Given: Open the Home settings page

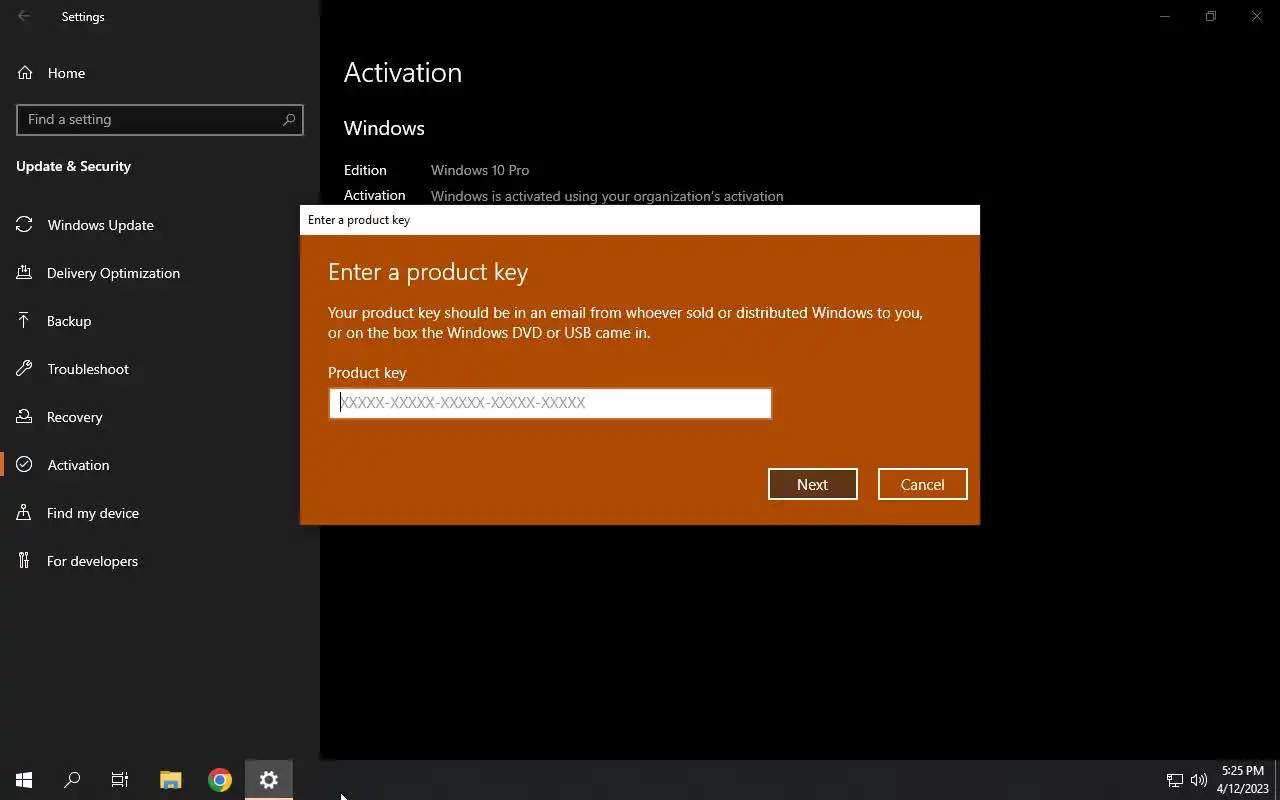Looking at the screenshot, I should [160, 73].
